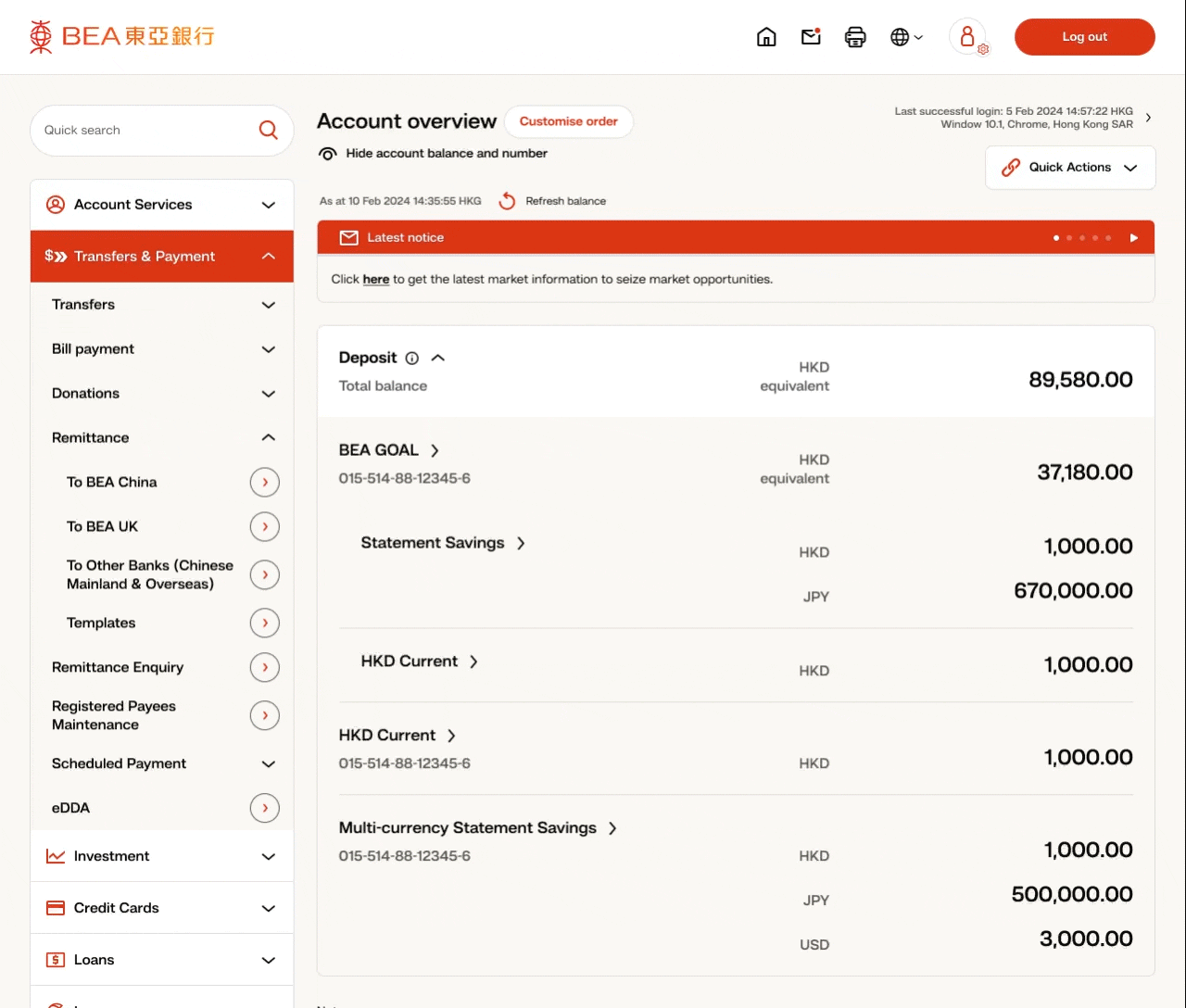This screenshot has height=1008, width=1186.
Task: Click the Account Services person icon
Action: tap(56, 205)
